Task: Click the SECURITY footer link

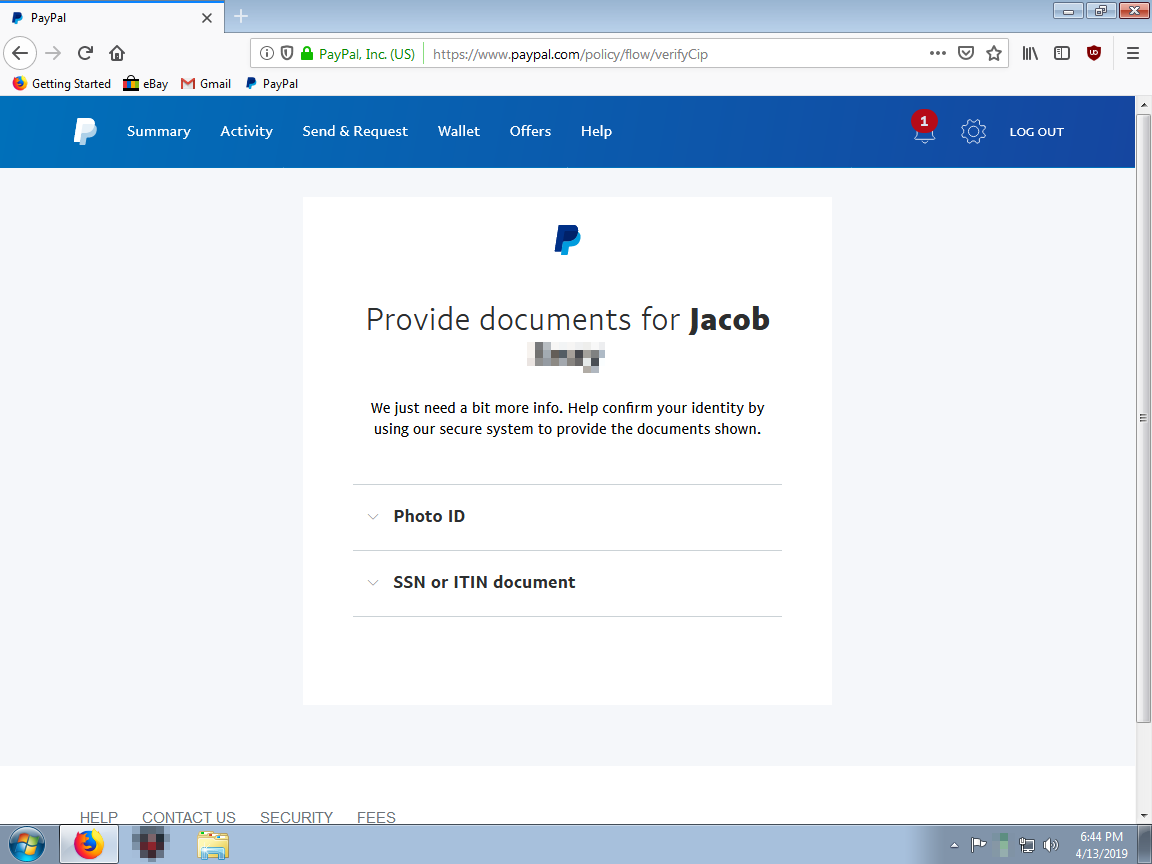Action: coord(296,817)
